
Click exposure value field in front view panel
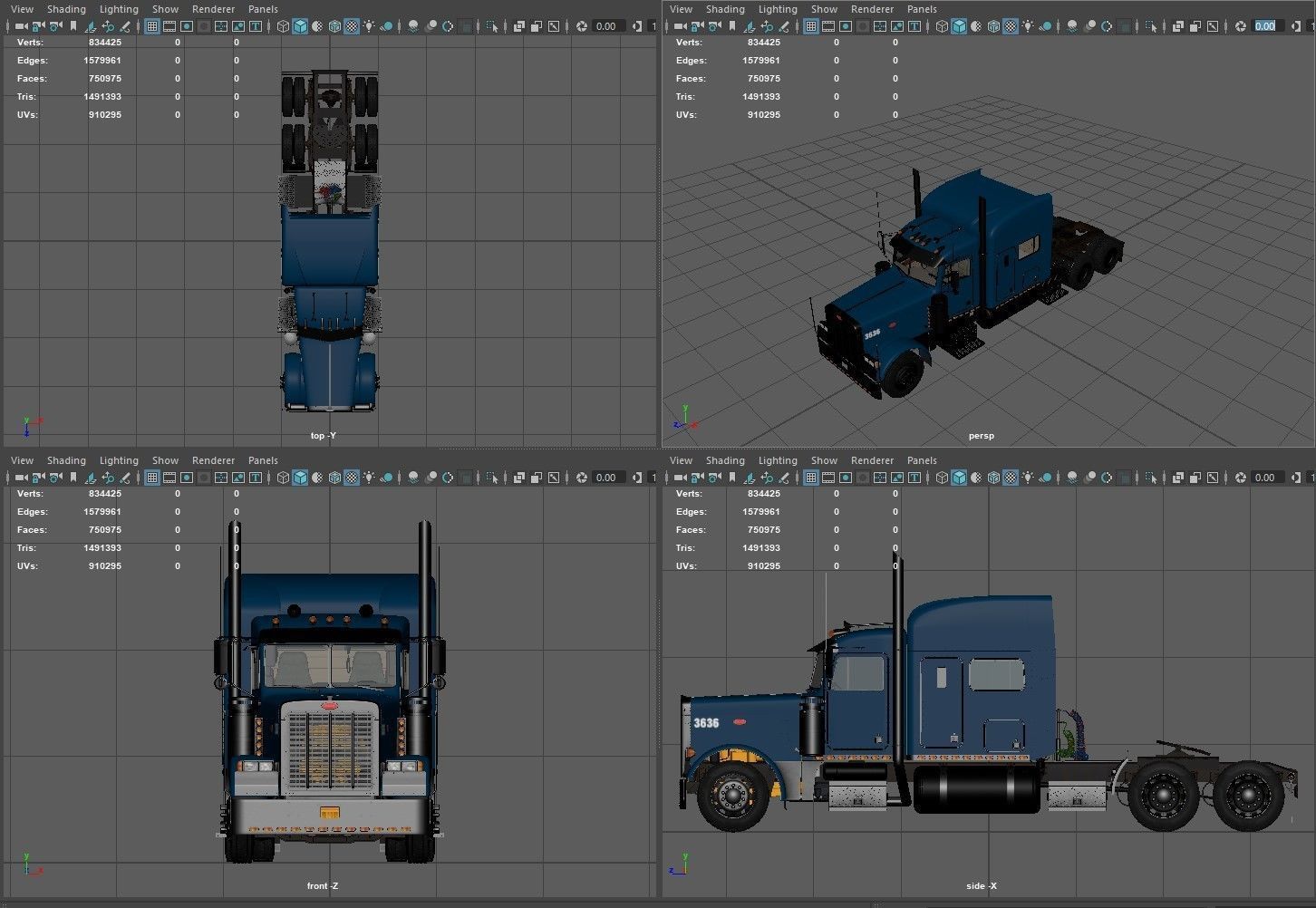coord(606,478)
